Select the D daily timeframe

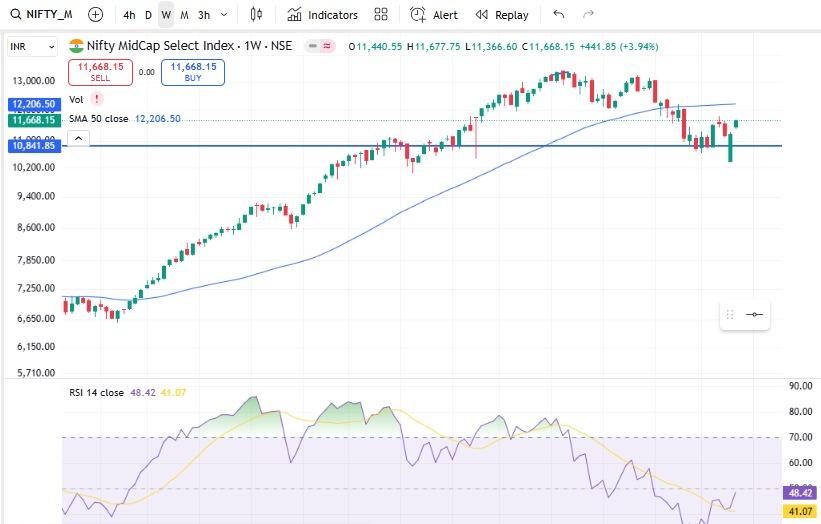coord(148,15)
